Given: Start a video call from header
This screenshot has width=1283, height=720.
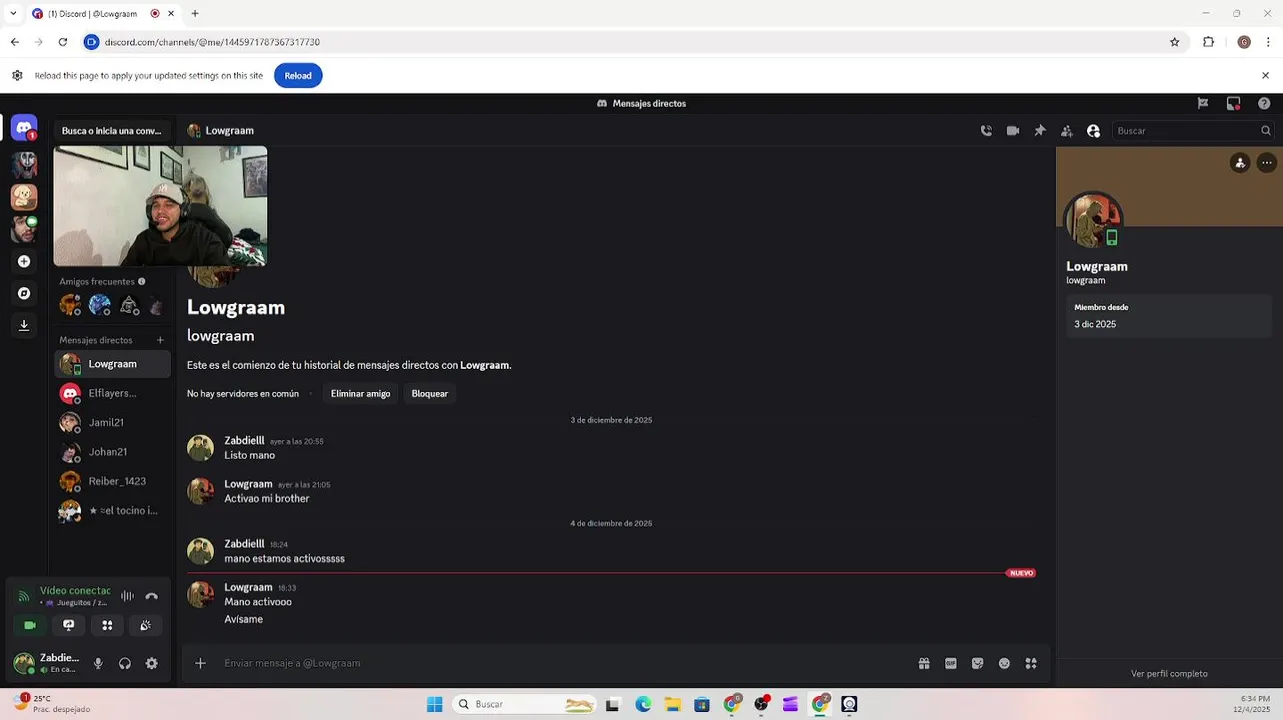Looking at the screenshot, I should [1013, 131].
